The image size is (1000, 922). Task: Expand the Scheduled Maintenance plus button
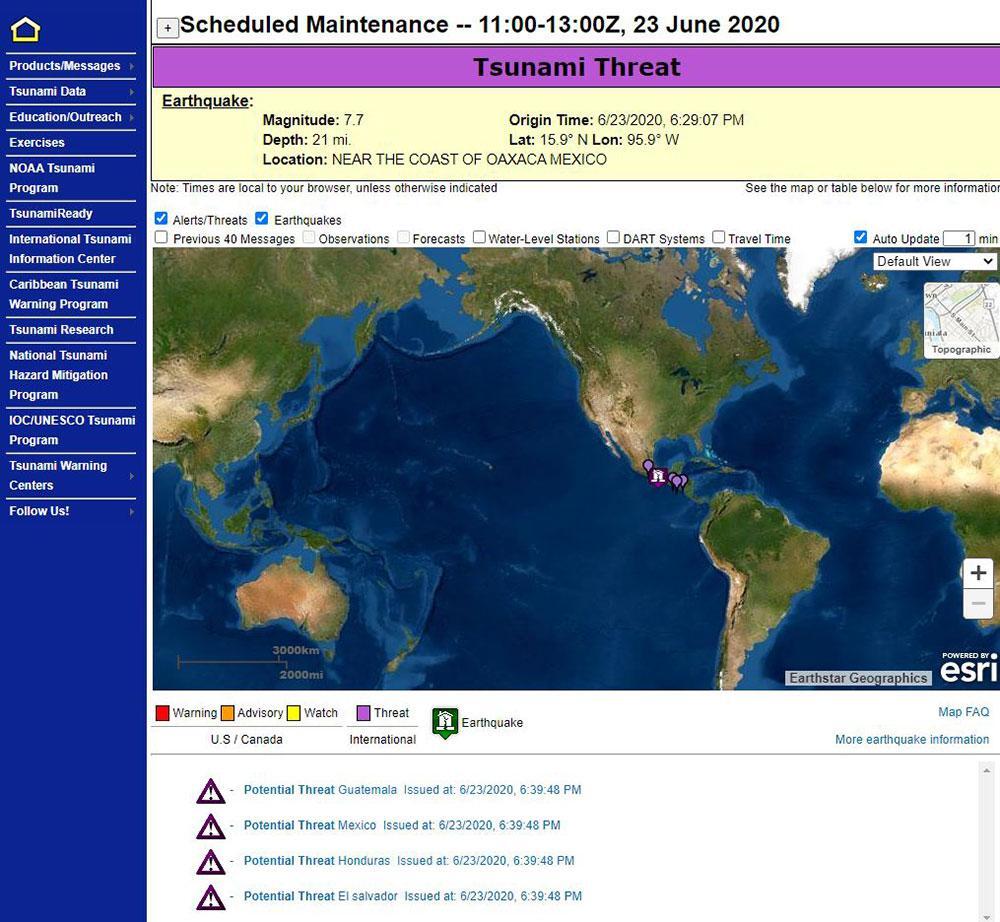tap(168, 28)
